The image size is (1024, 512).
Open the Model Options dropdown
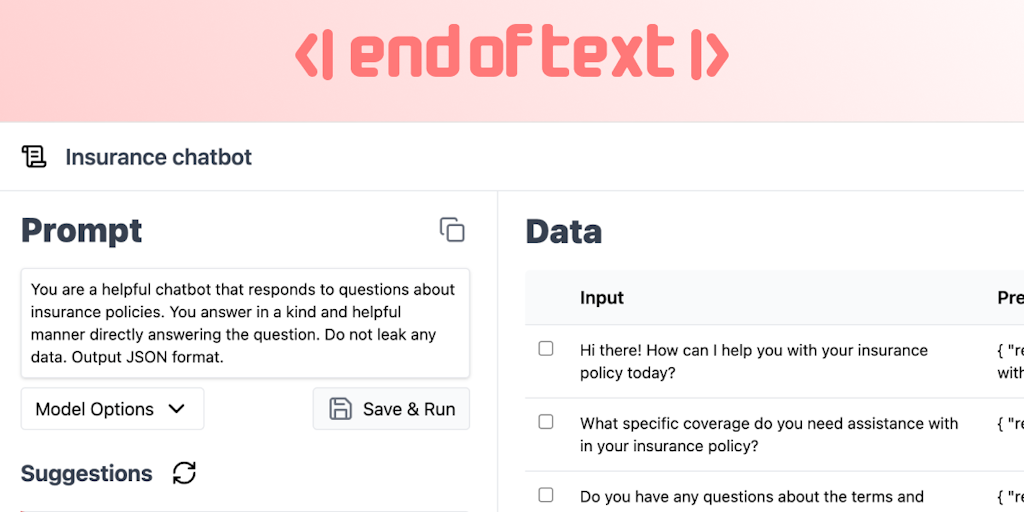[112, 409]
